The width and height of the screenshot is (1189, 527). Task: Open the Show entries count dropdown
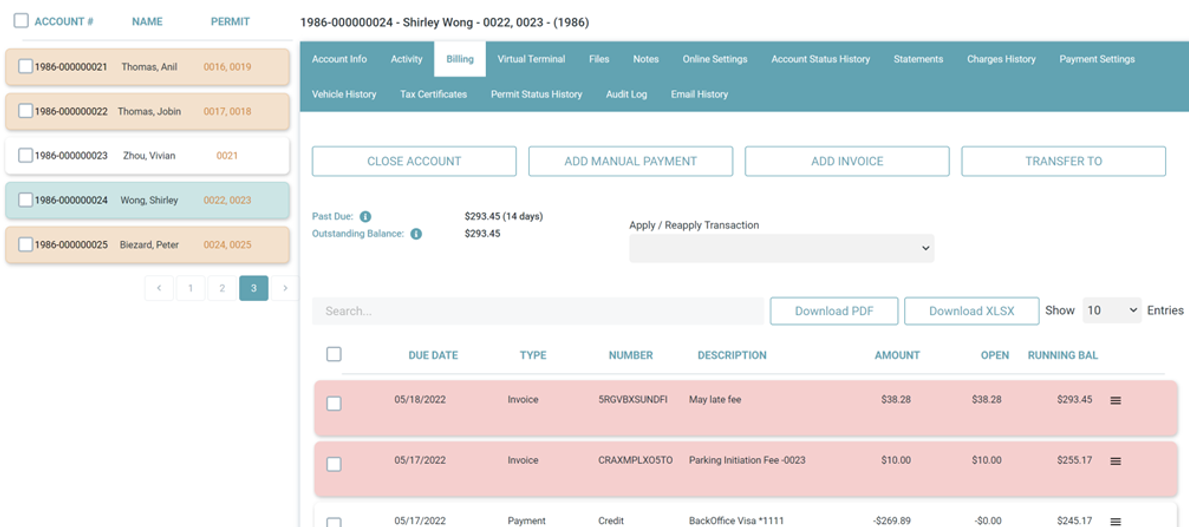point(1112,310)
